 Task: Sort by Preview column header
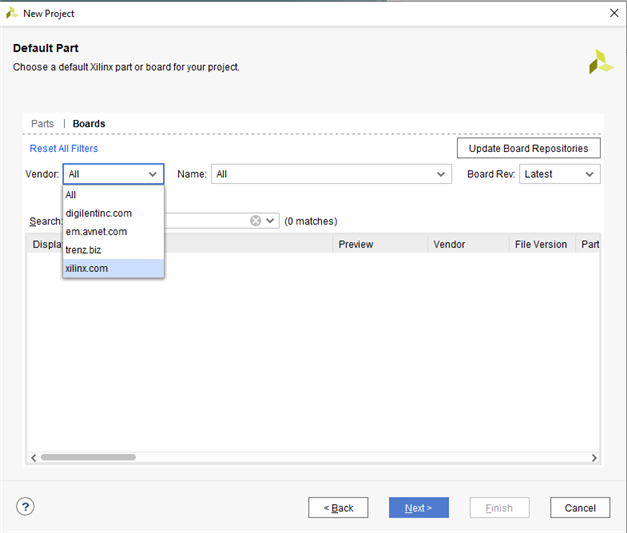(x=355, y=244)
